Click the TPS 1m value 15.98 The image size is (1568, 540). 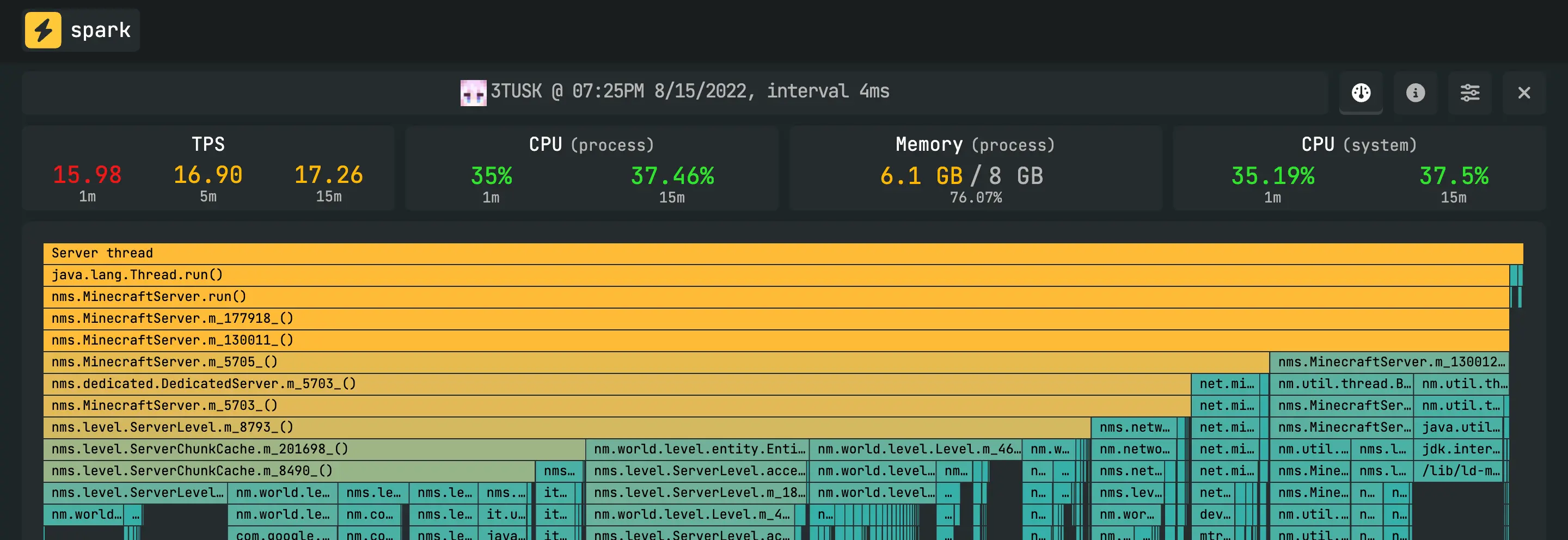87,175
